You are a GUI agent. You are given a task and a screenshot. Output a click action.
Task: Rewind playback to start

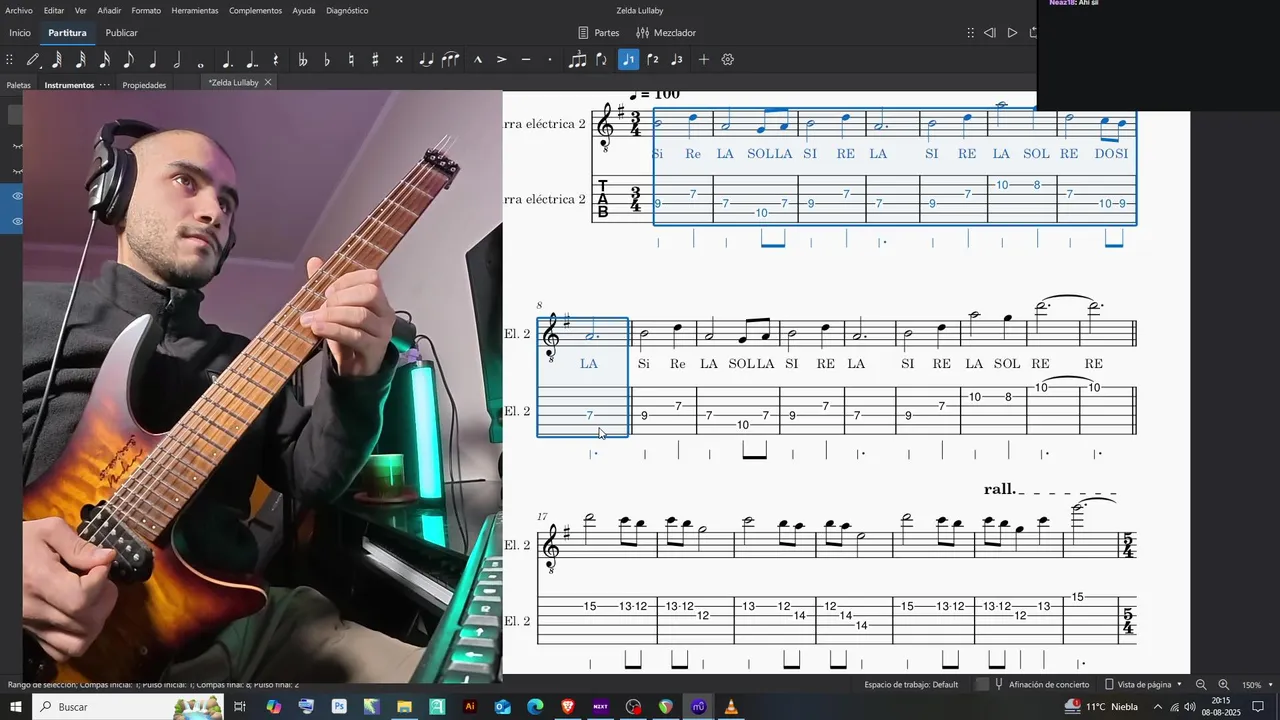click(x=989, y=33)
